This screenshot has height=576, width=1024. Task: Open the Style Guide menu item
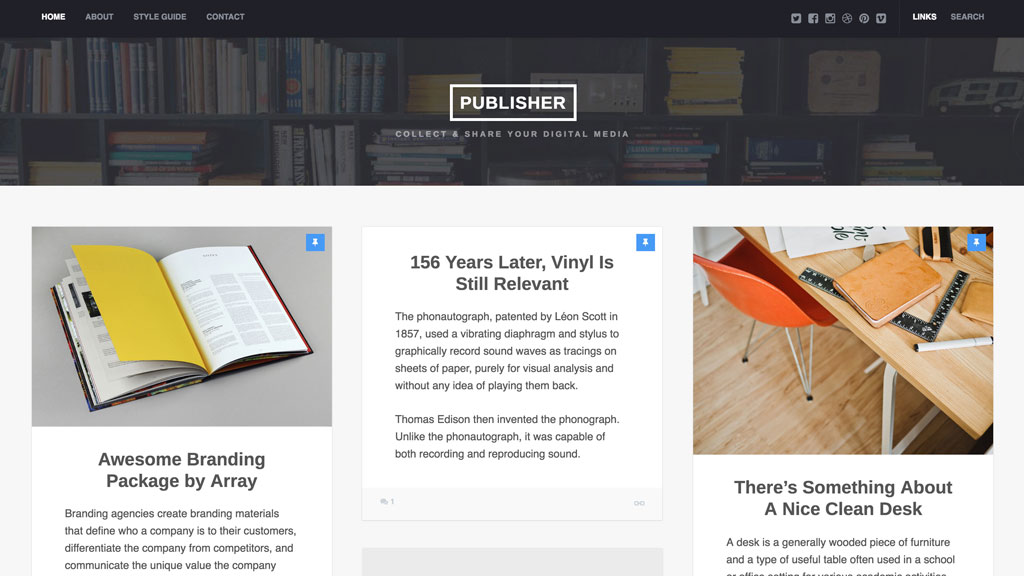160,17
